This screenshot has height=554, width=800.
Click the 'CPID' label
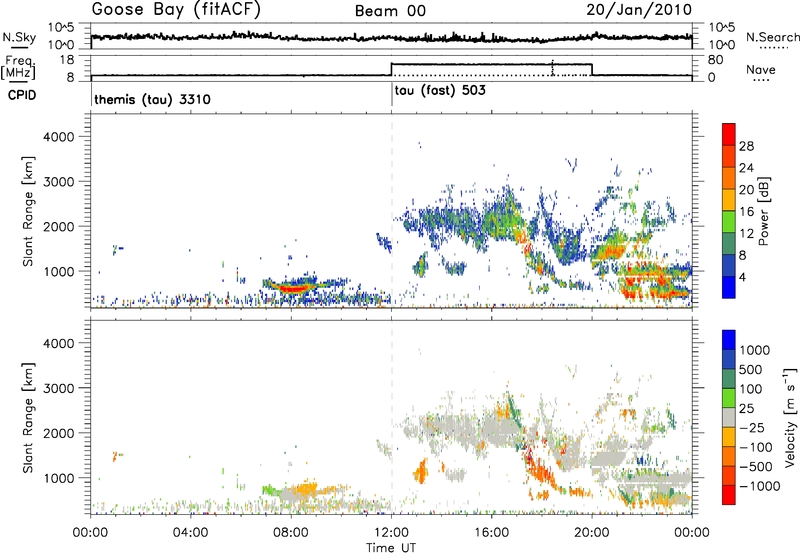tap(22, 95)
